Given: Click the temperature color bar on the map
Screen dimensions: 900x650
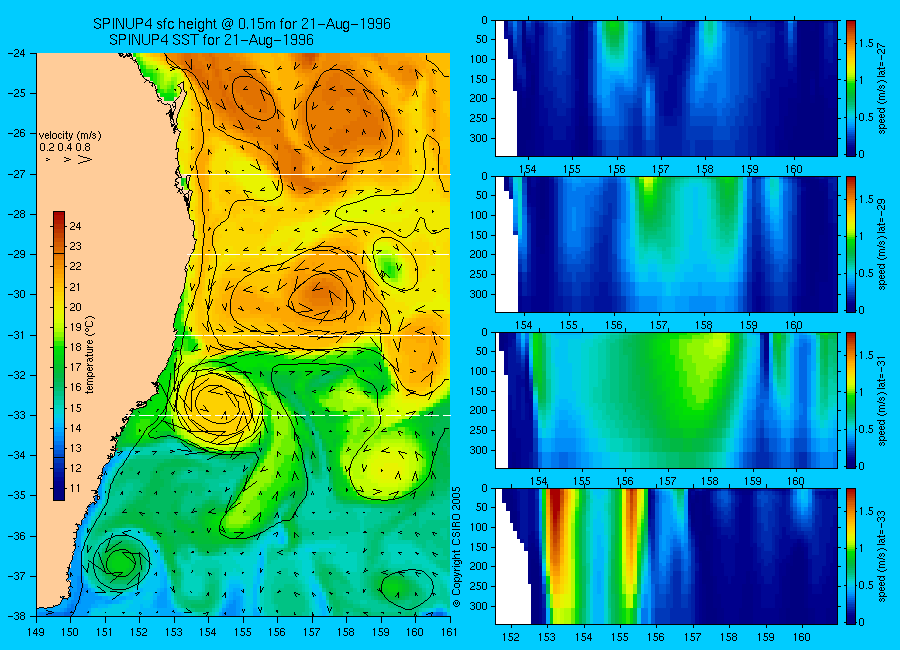Looking at the screenshot, I should click(59, 355).
